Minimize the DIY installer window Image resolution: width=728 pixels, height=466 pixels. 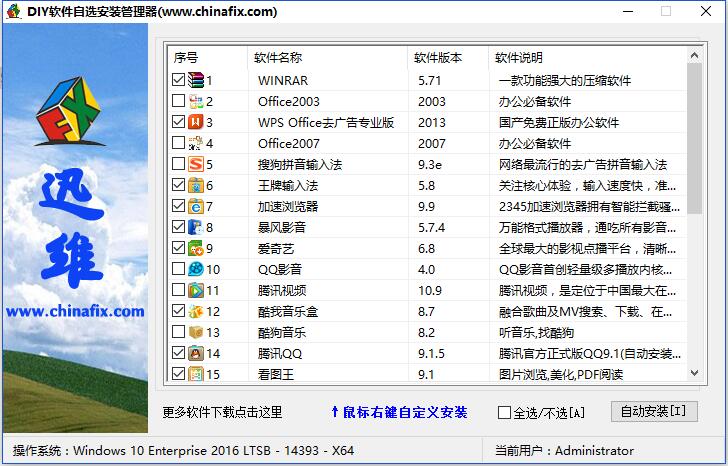pos(628,11)
